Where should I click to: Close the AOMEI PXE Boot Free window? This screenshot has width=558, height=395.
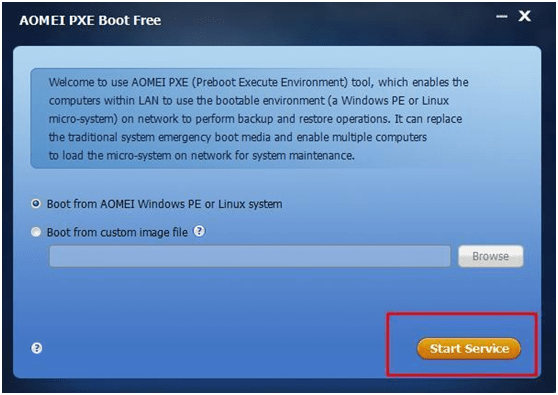525,16
